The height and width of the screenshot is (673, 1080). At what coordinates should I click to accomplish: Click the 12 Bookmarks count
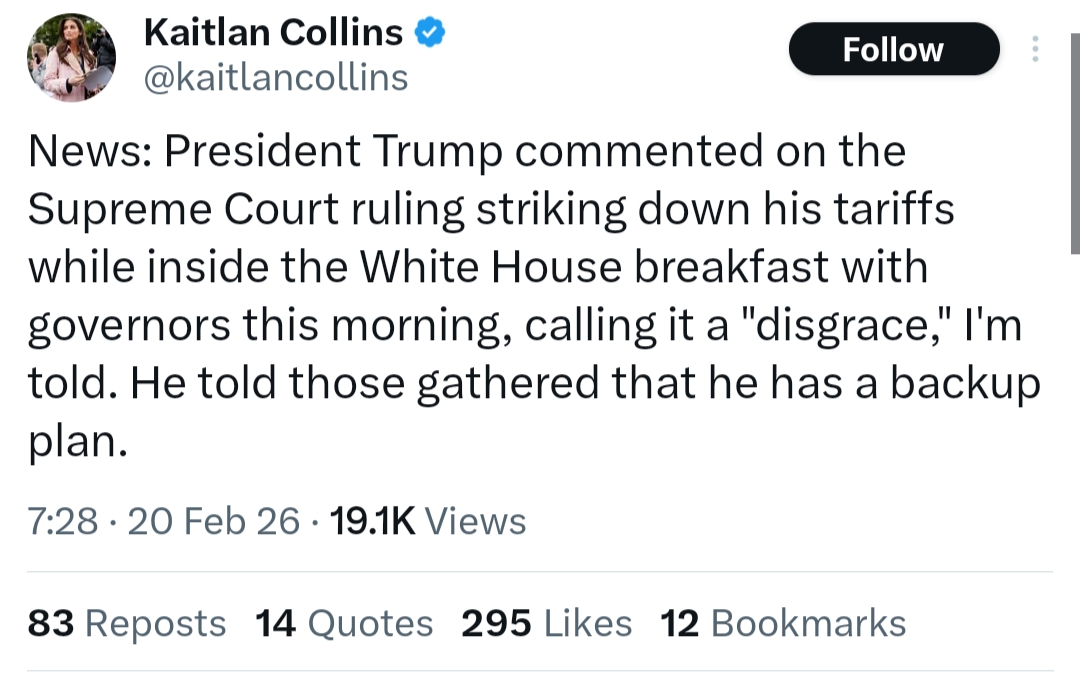coord(783,623)
